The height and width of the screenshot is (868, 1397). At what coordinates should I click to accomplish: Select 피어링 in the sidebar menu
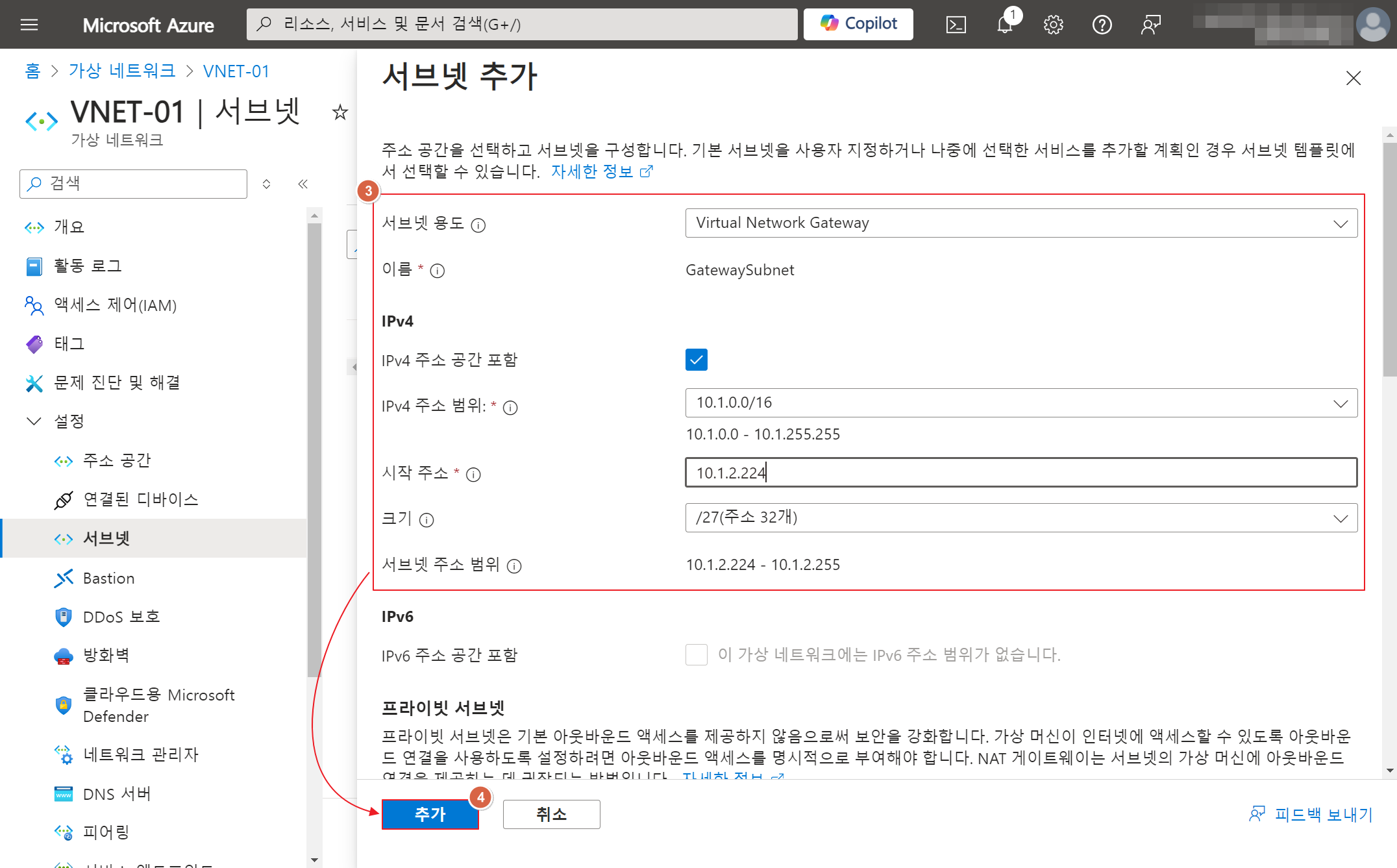click(106, 832)
